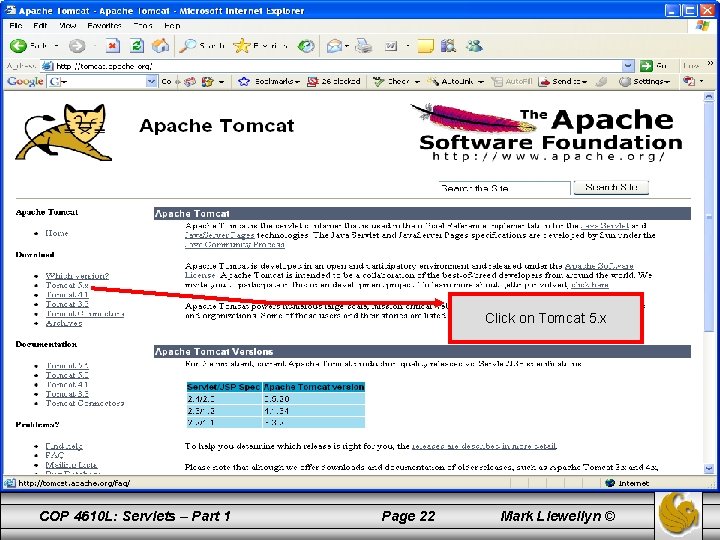720x540 pixels.
Task: Click the green Back arrow button
Action: click(18, 45)
